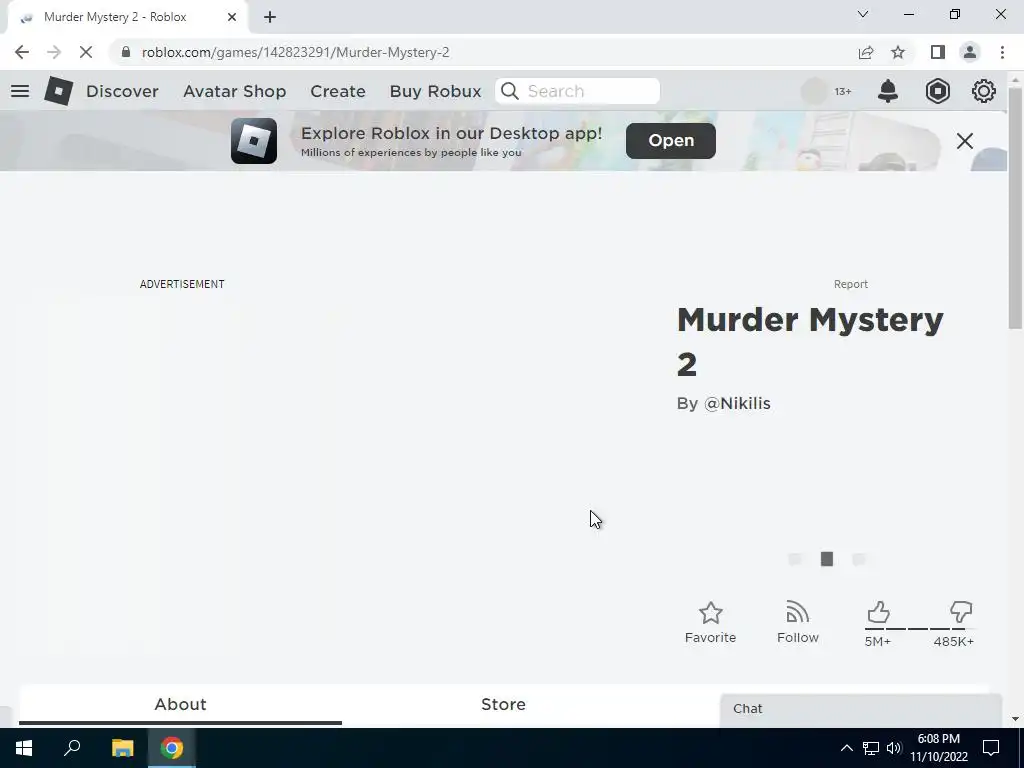This screenshot has height=768, width=1024.
Task: Click the 485K+ dislikes count
Action: (x=953, y=641)
